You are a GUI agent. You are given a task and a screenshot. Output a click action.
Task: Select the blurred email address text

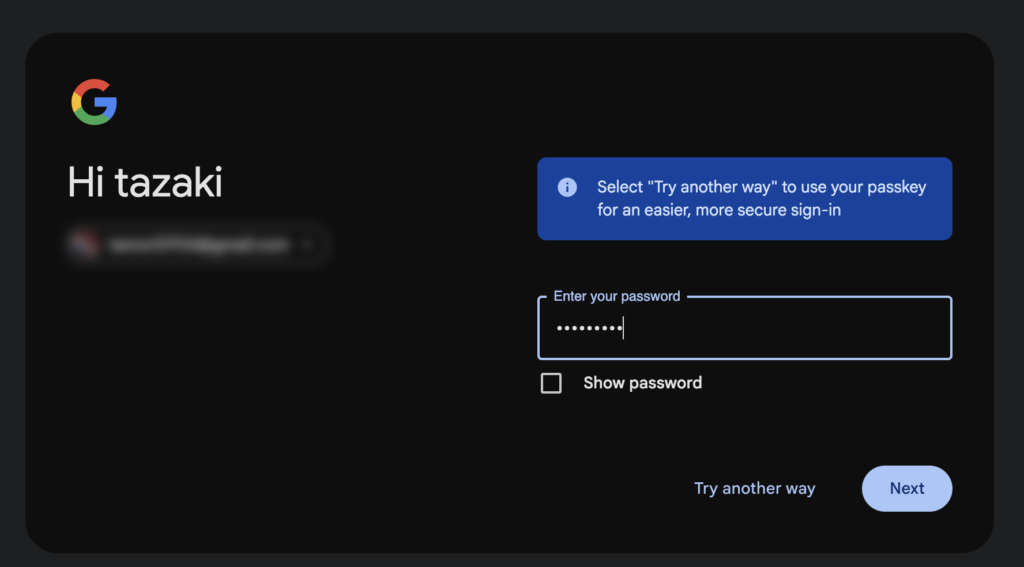[x=200, y=244]
